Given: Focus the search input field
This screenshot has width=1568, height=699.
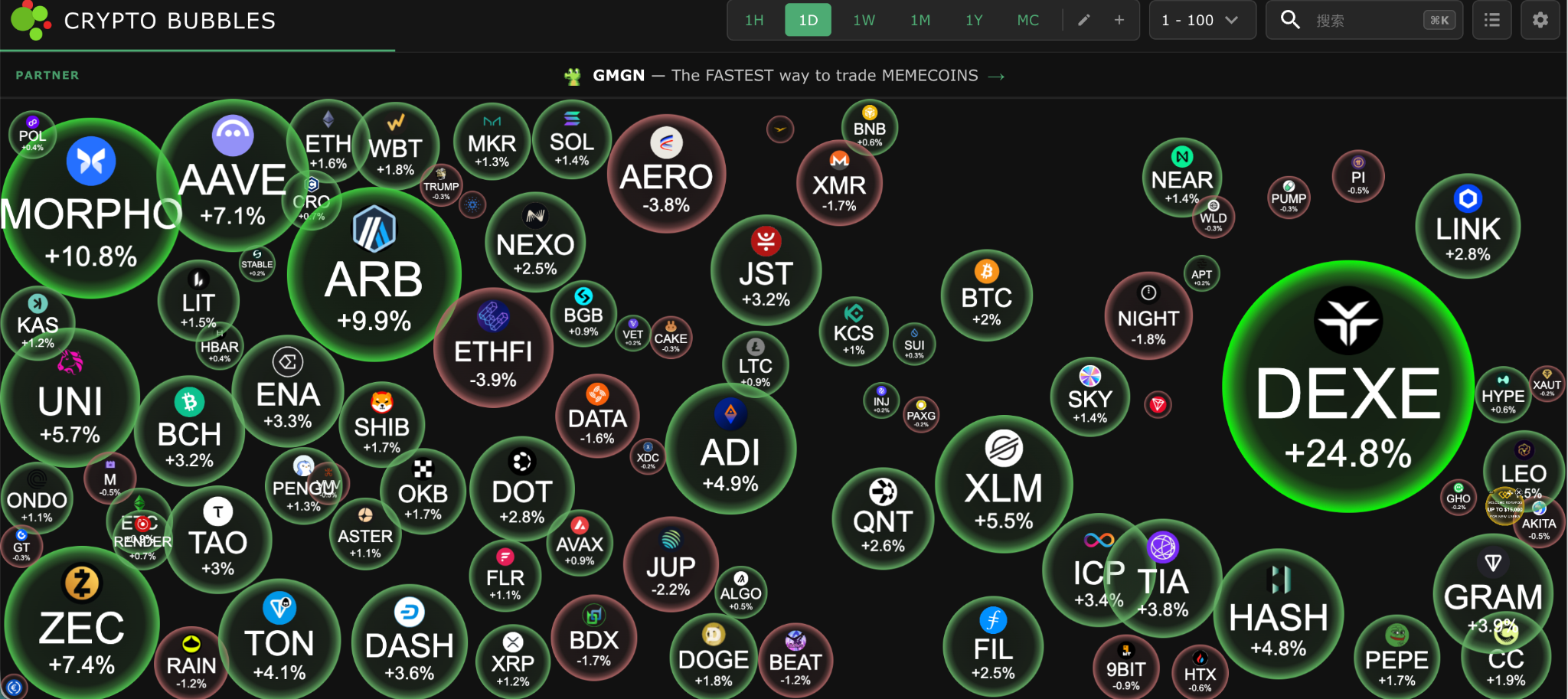Looking at the screenshot, I should (1364, 20).
